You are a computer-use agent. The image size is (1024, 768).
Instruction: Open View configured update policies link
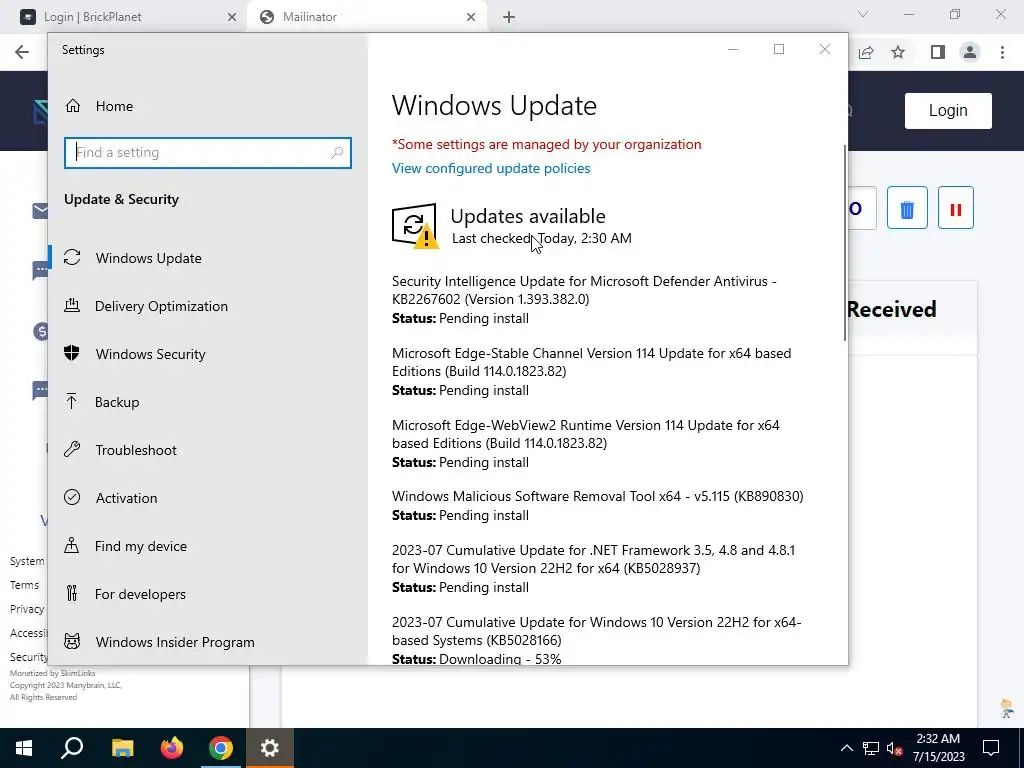click(x=490, y=168)
